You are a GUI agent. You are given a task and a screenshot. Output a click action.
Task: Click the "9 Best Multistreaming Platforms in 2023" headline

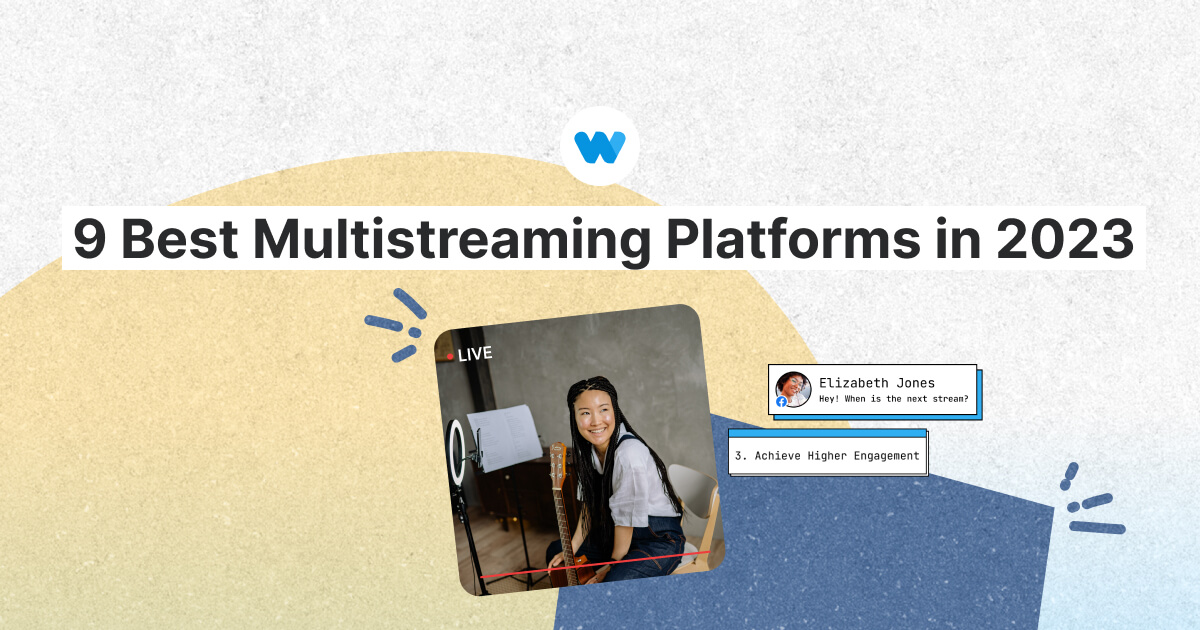point(603,238)
